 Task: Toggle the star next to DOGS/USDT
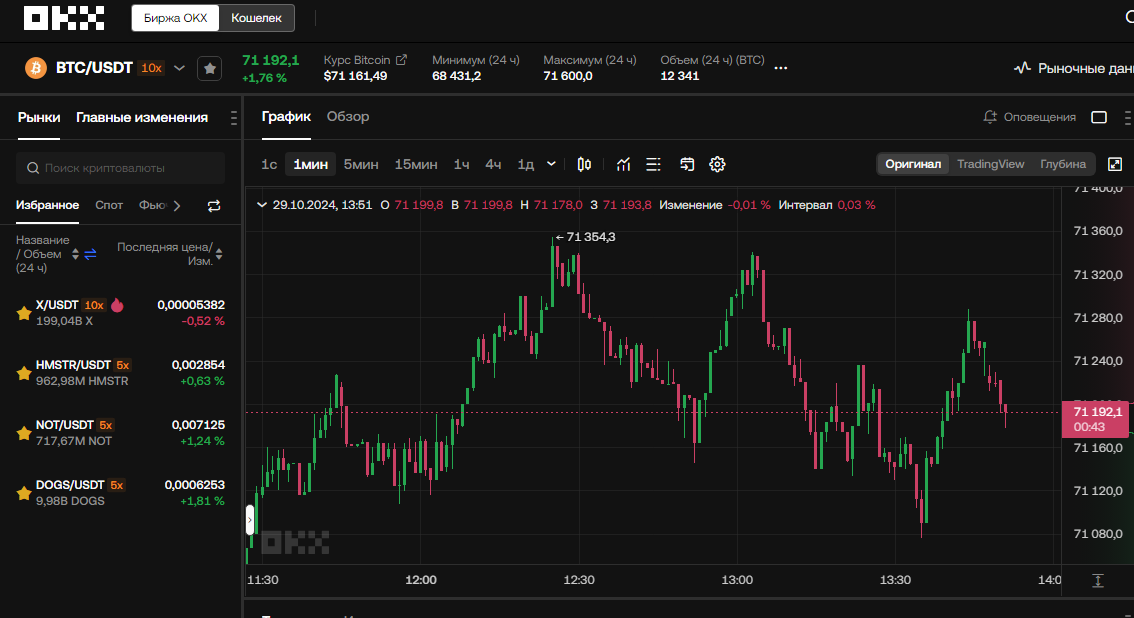click(x=24, y=494)
